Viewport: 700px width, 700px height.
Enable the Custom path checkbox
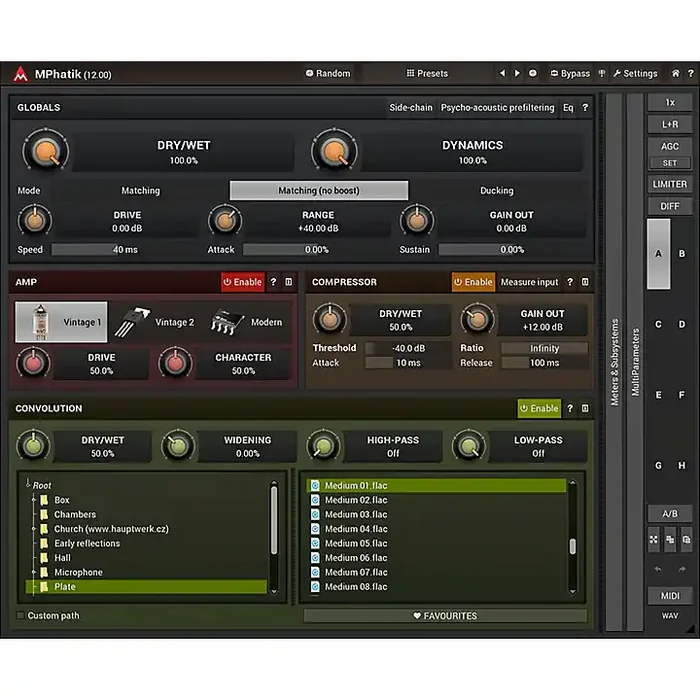pos(20,615)
